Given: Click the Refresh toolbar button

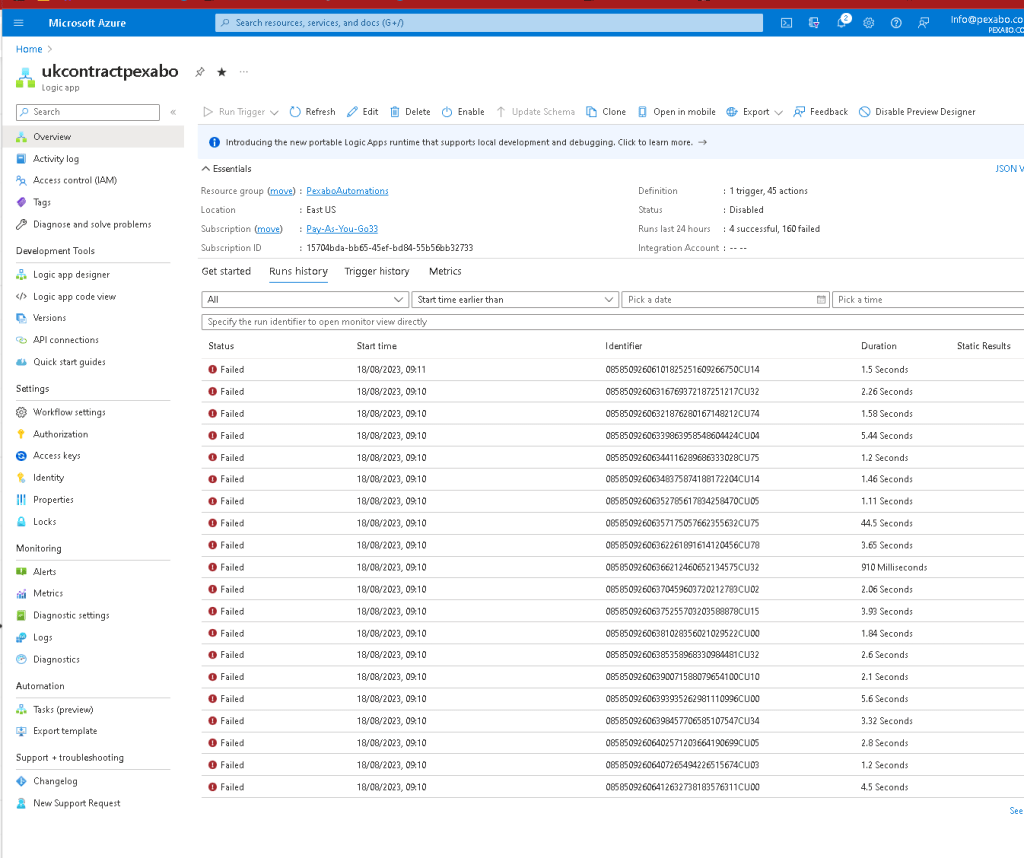Looking at the screenshot, I should (x=313, y=112).
